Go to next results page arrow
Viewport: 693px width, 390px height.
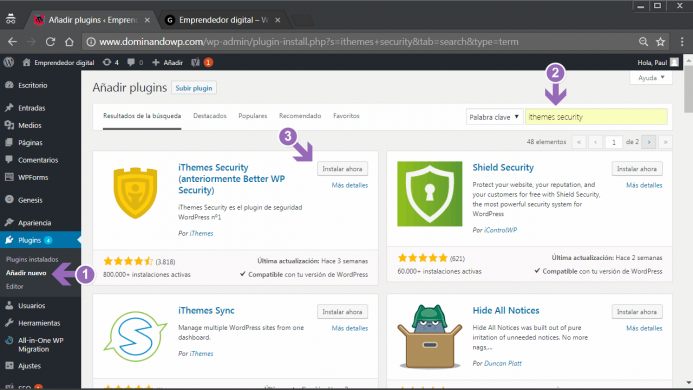pyautogui.click(x=649, y=142)
